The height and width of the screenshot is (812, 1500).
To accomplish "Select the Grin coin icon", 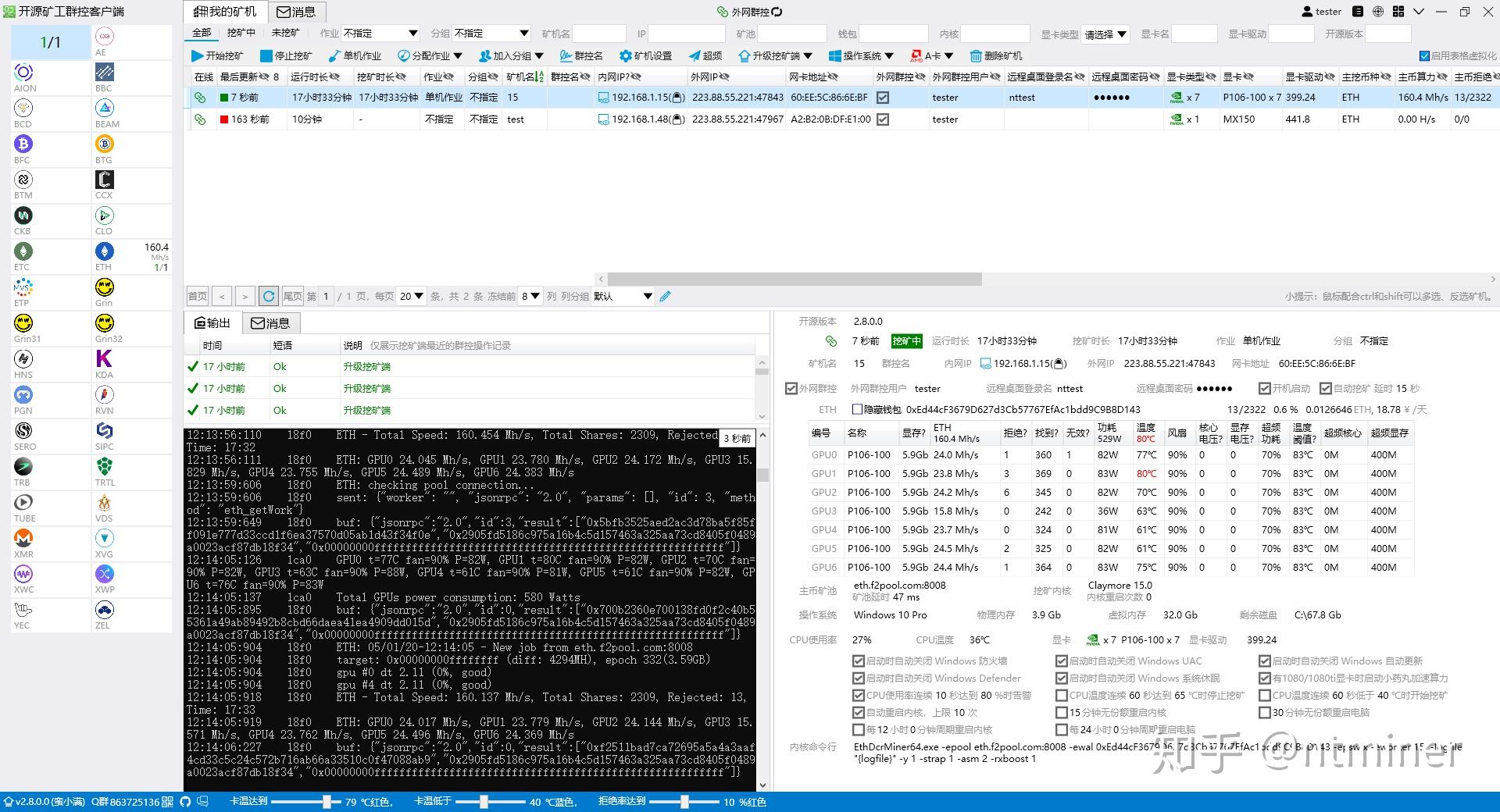I will coord(105,287).
